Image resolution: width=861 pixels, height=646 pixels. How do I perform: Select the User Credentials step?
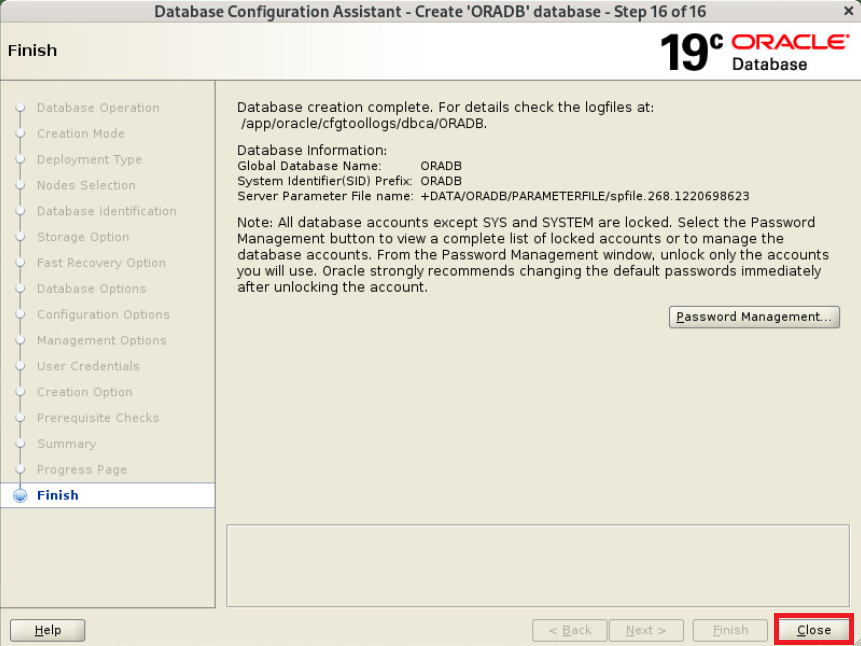88,366
